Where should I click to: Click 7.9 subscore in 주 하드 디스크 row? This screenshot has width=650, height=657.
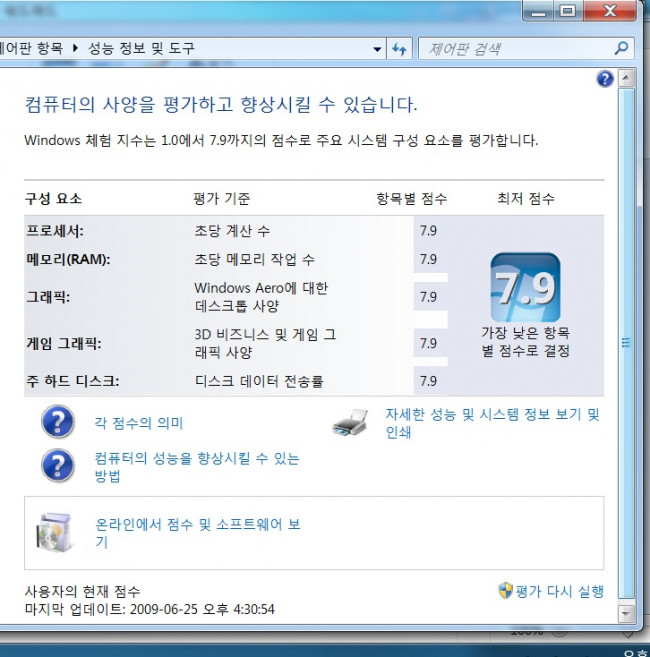pos(428,381)
